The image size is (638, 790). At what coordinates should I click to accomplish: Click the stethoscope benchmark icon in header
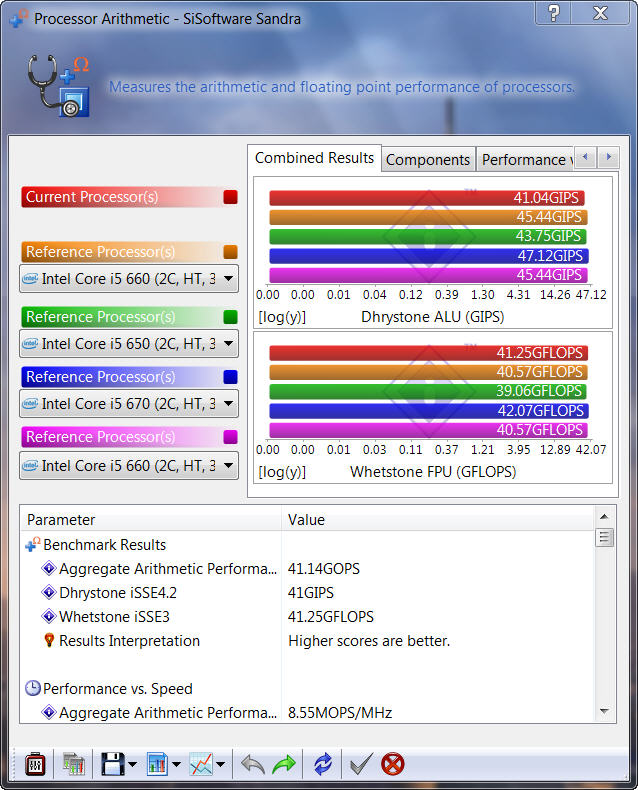point(58,85)
